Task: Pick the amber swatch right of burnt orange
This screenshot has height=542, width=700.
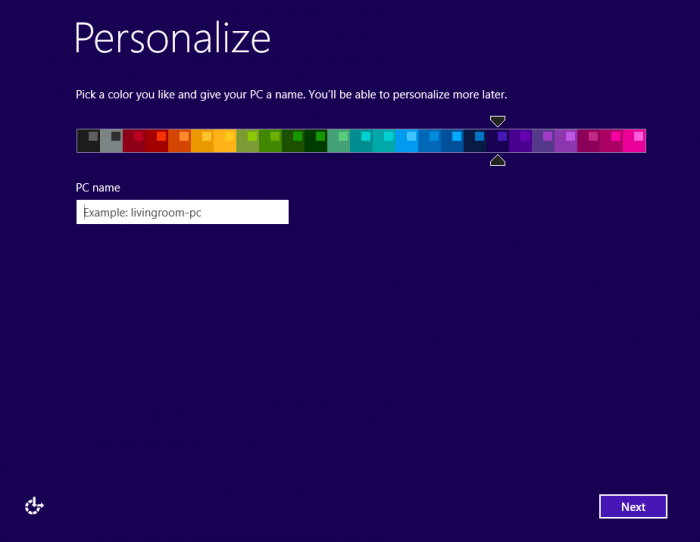Action: 202,141
